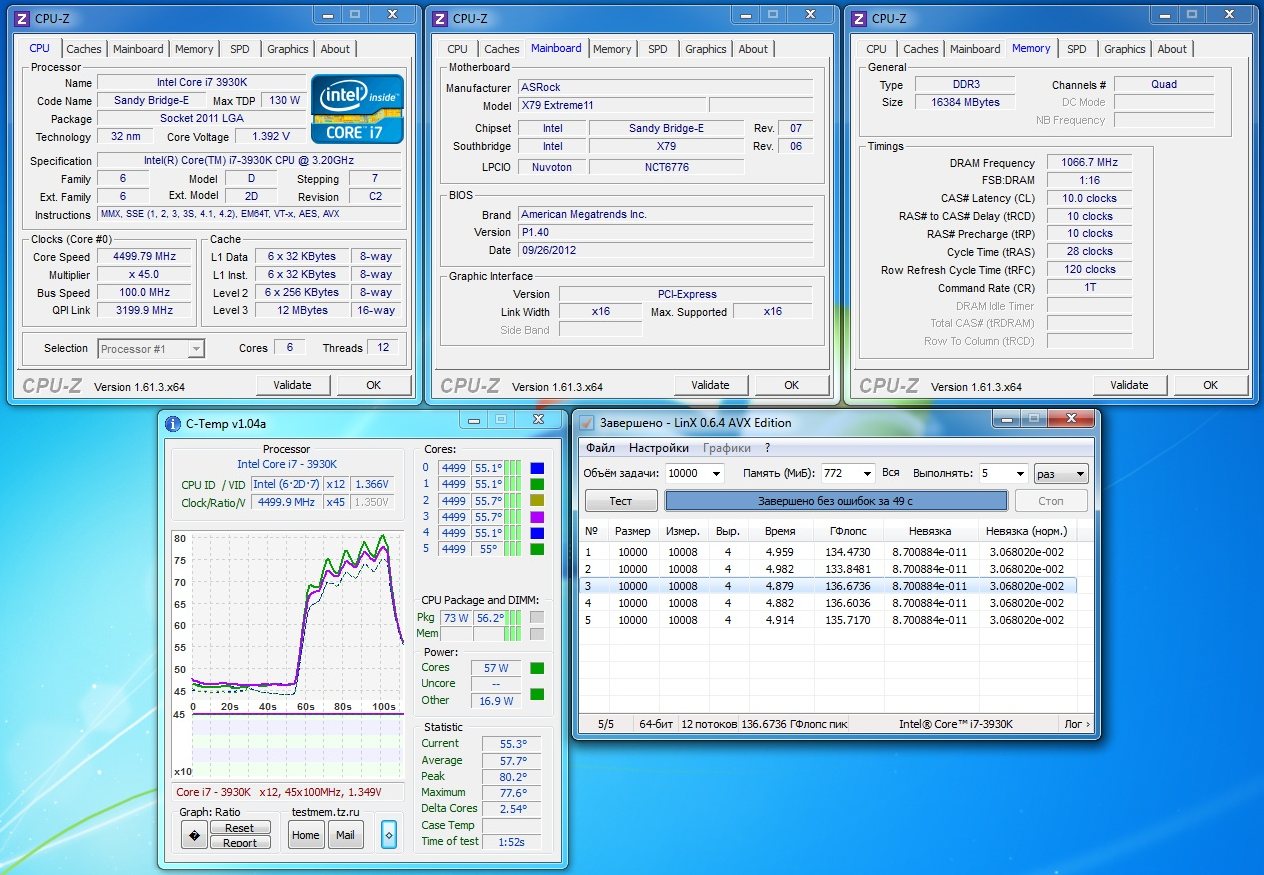The image size is (1264, 875).
Task: Click the C-Temp title bar info icon
Action: (x=172, y=423)
